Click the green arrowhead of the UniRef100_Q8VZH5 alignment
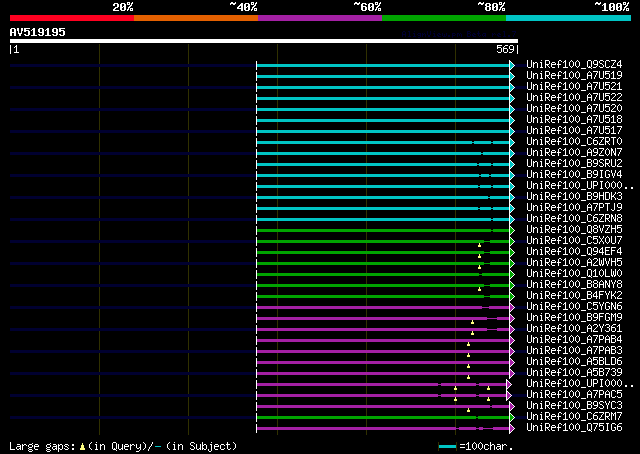The height and width of the screenshot is (454, 640). (x=512, y=231)
